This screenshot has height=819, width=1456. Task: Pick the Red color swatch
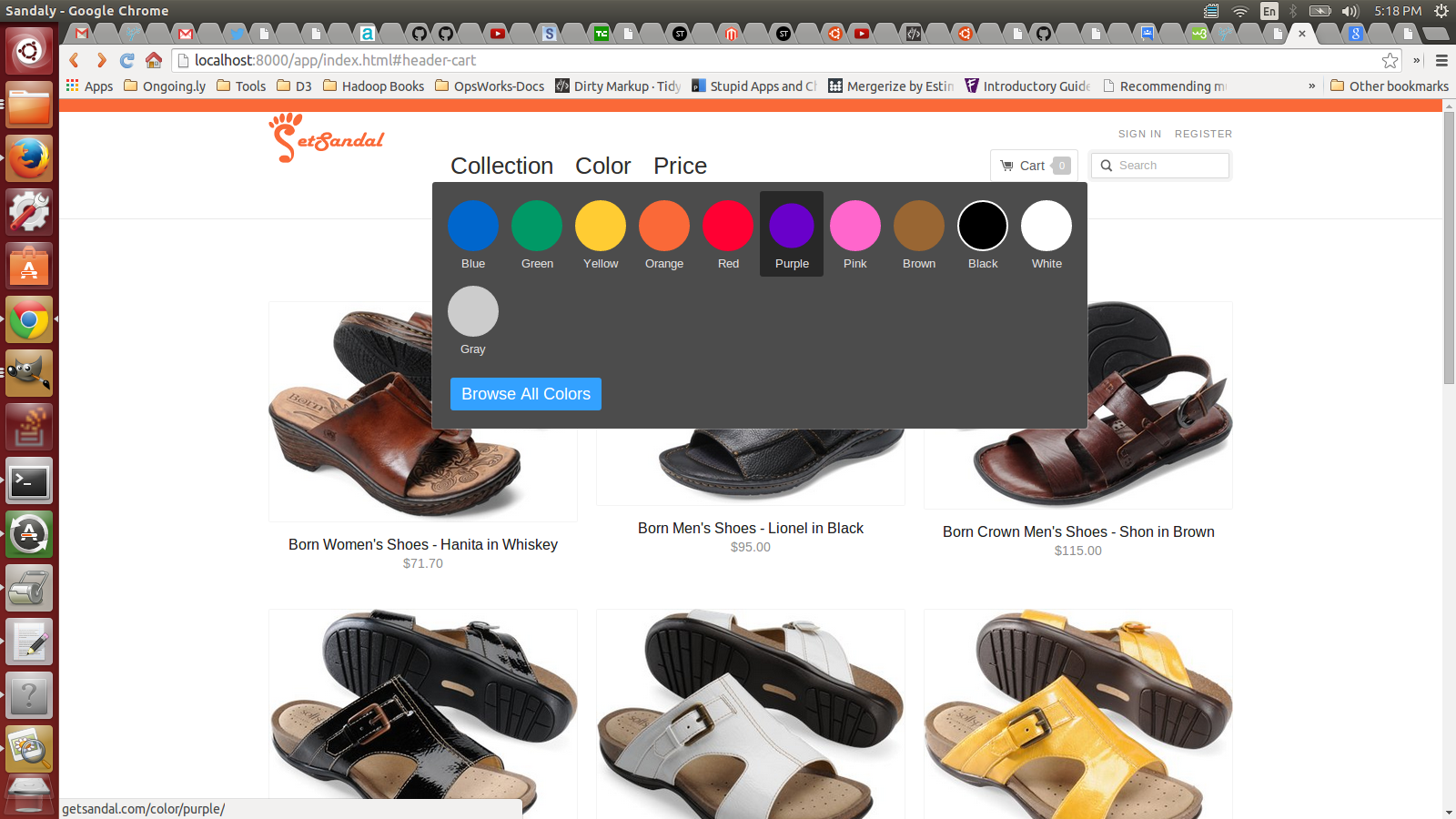(x=728, y=226)
